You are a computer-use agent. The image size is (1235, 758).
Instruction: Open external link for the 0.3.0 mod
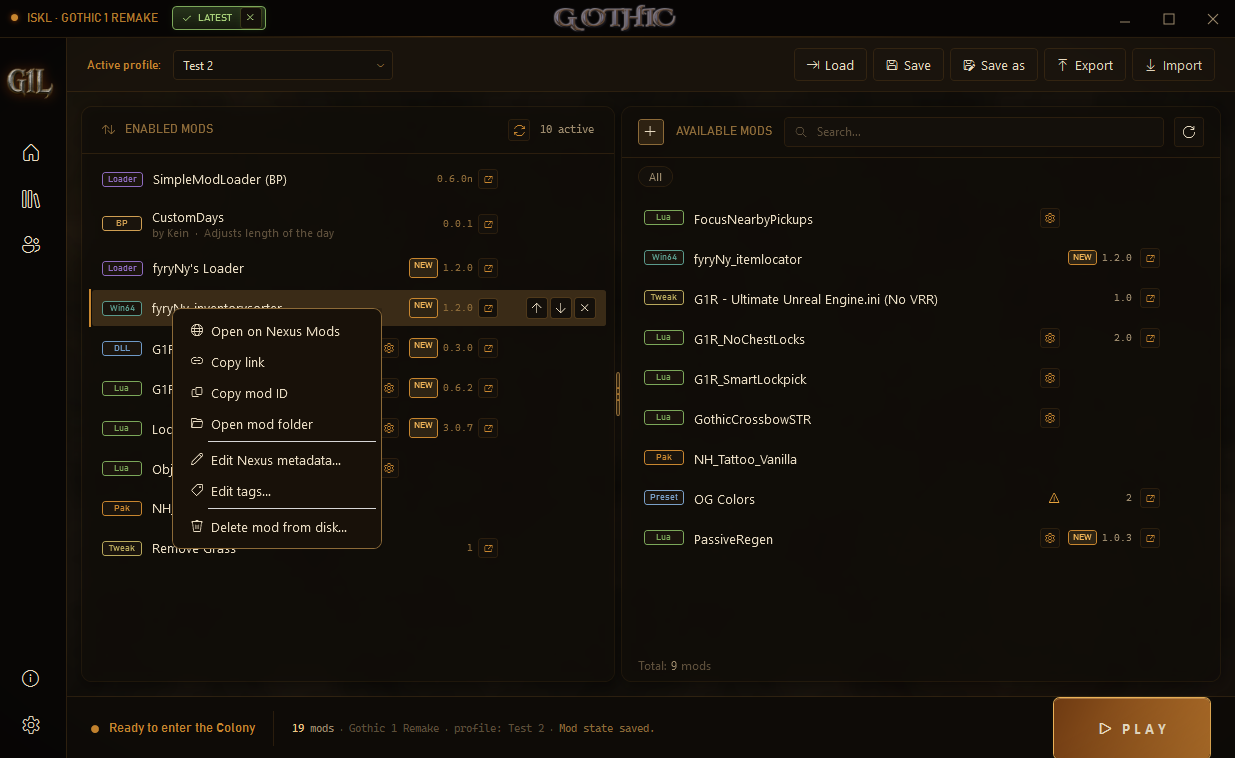coord(488,348)
